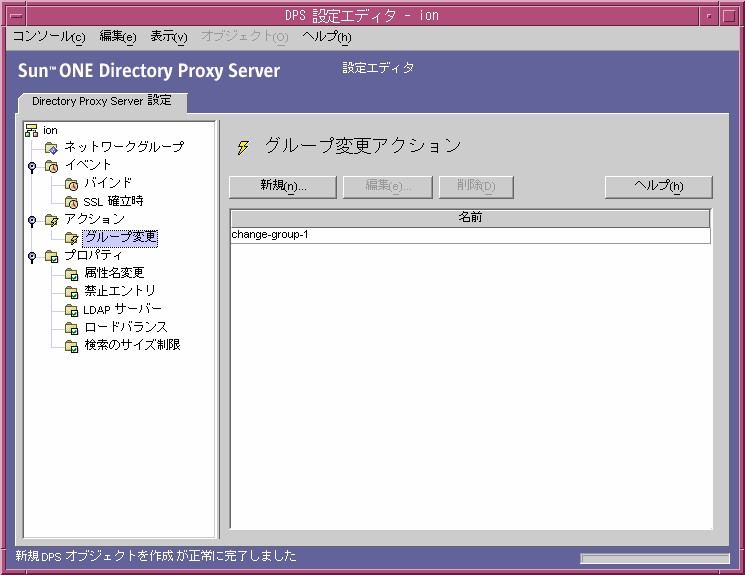Select the ion root tree label
Viewport: 745px width, 575px height.
coord(50,130)
